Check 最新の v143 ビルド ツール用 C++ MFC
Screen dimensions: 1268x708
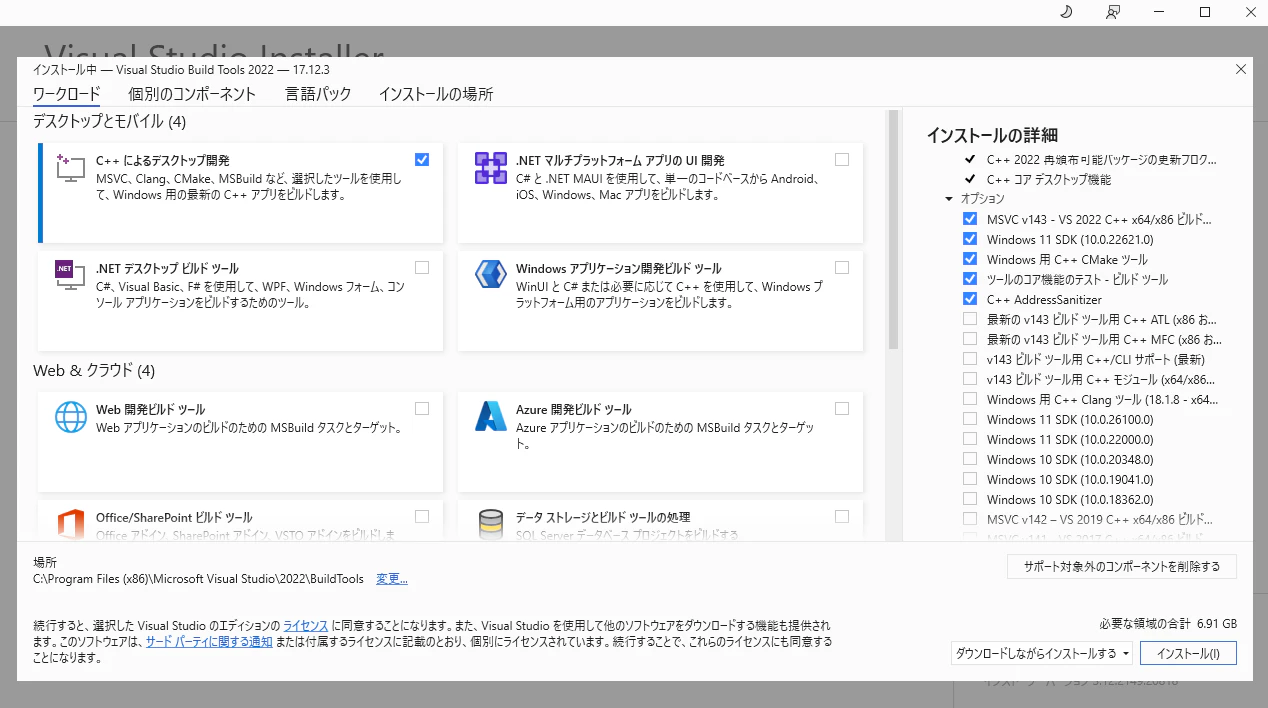click(970, 339)
